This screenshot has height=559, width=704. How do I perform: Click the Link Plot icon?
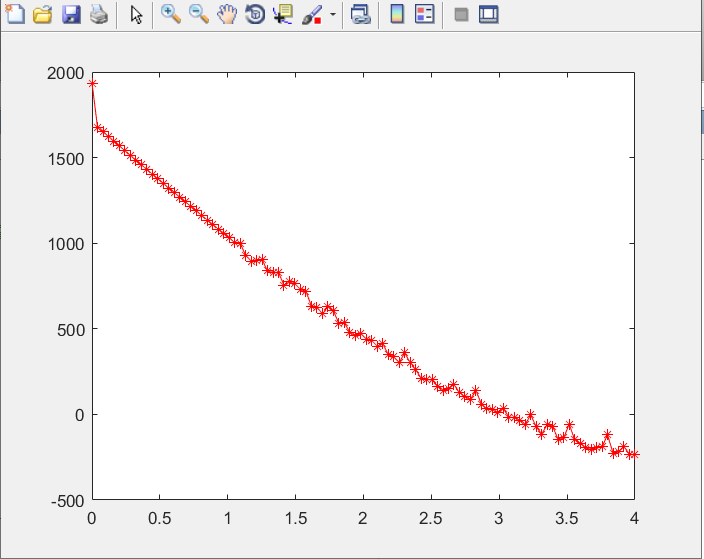[x=361, y=14]
